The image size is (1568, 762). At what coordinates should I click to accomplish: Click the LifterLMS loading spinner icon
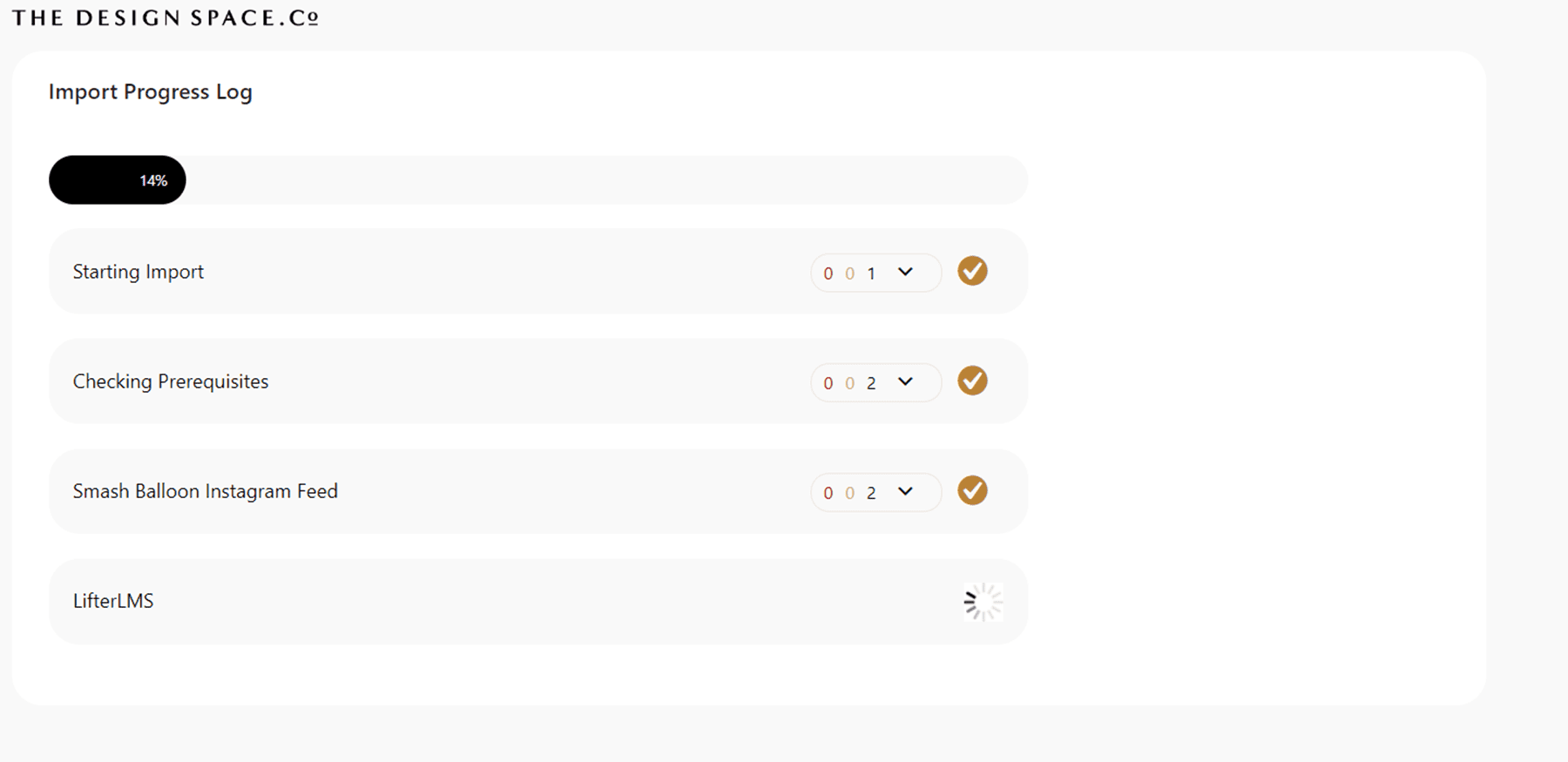click(983, 602)
